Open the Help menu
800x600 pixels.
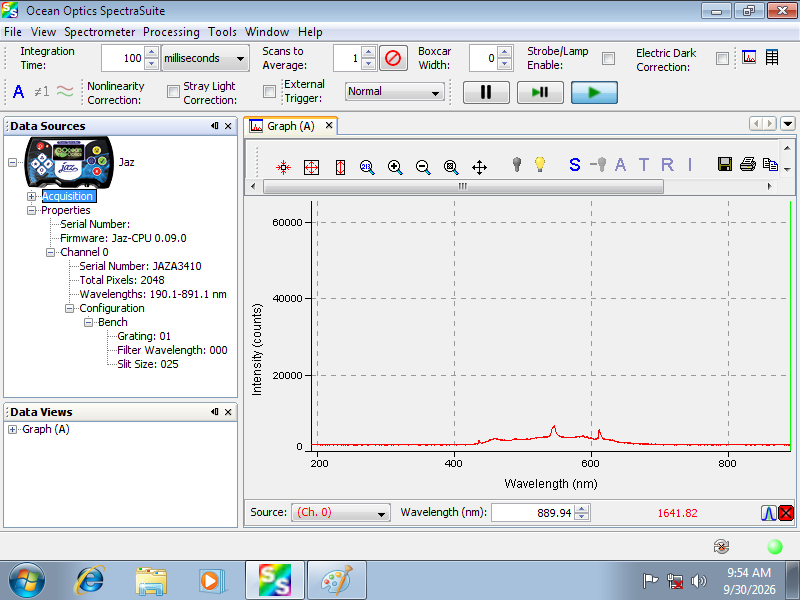(x=310, y=32)
